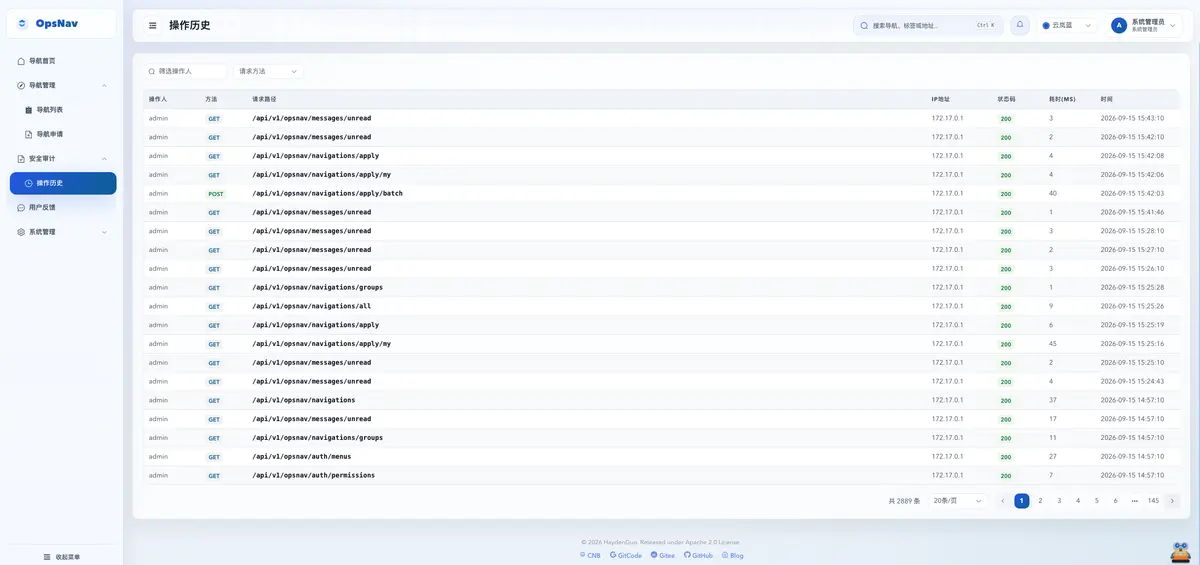Open 导航列表 menu item
Image resolution: width=1200 pixels, height=565 pixels.
tap(63, 110)
